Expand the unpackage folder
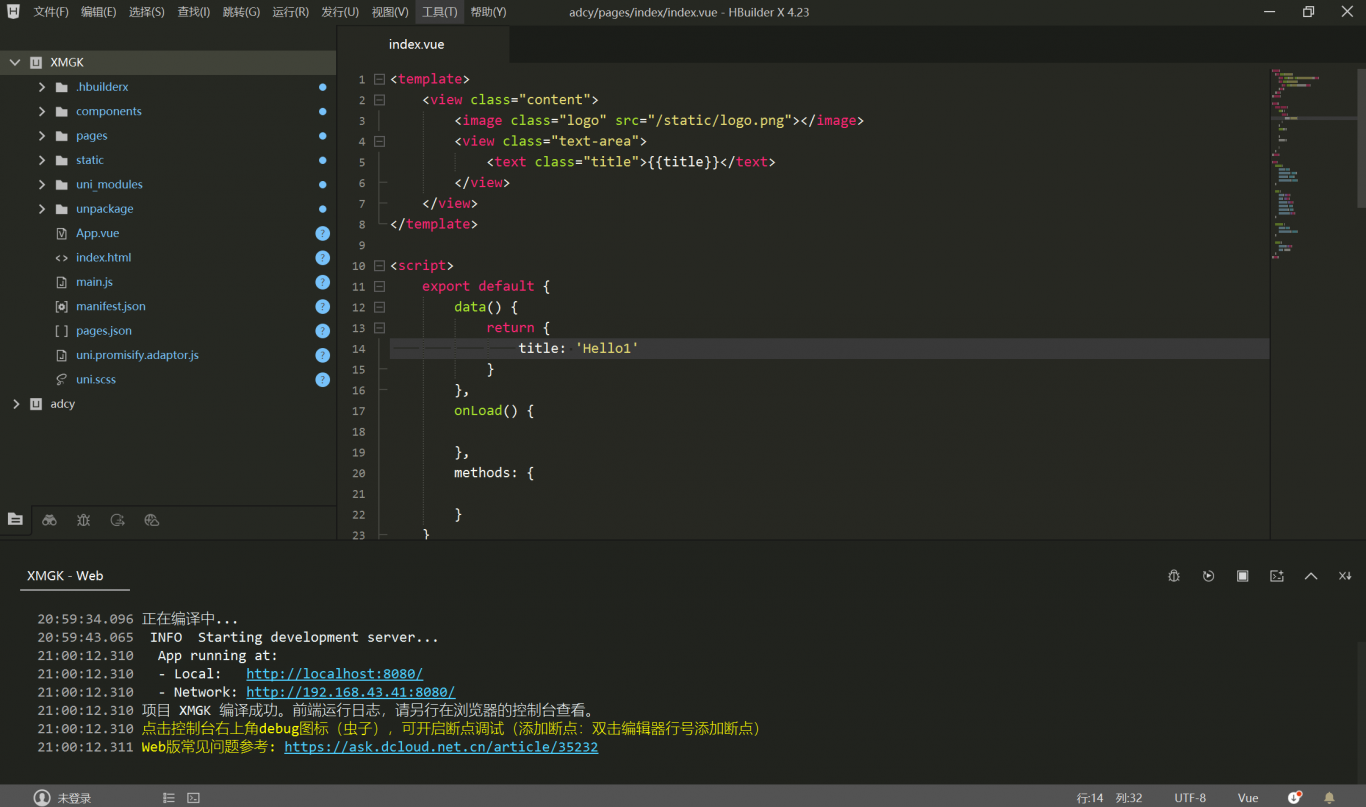The image size is (1366, 807). click(x=42, y=209)
